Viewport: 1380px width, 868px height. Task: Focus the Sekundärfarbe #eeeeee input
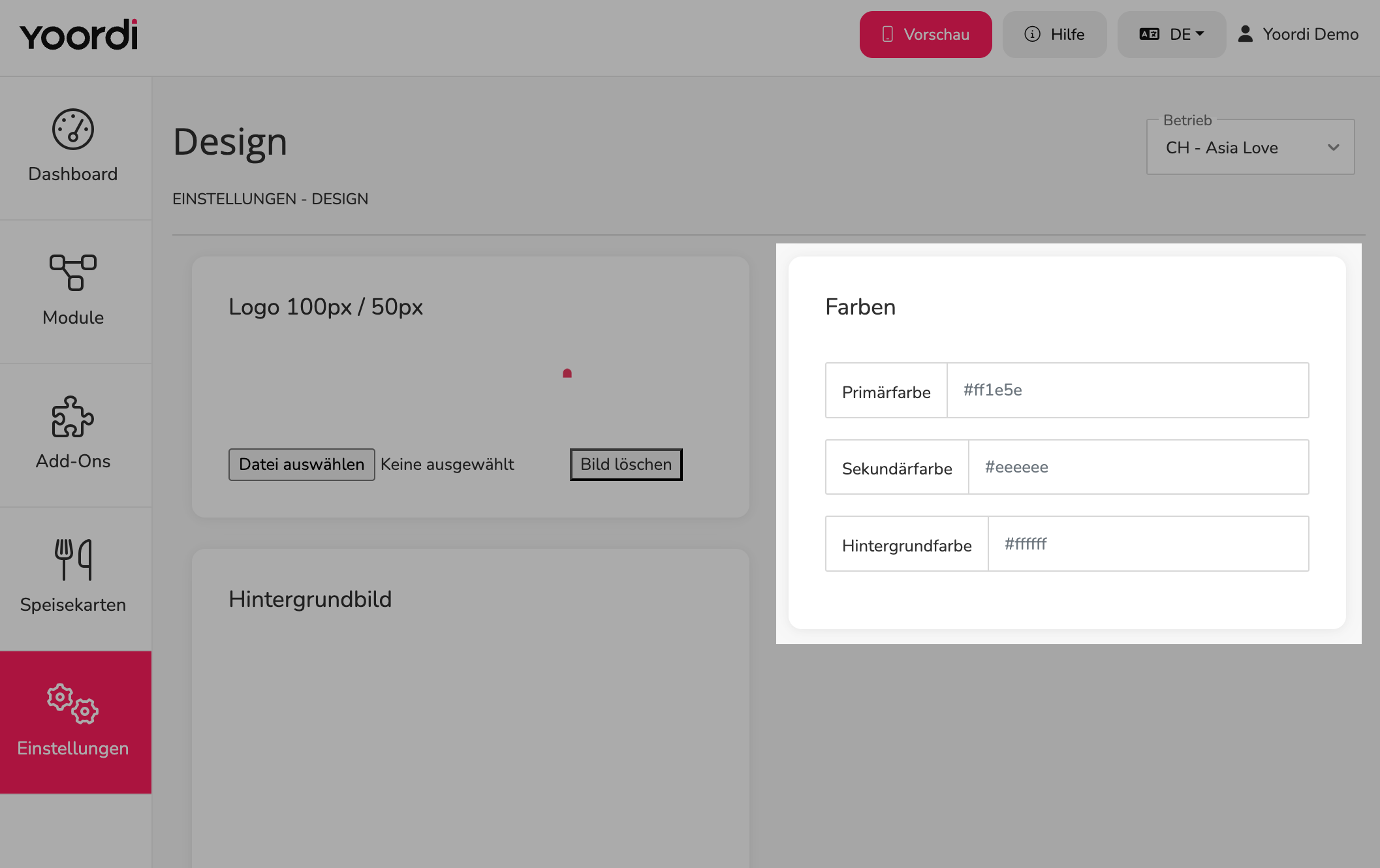point(1138,467)
